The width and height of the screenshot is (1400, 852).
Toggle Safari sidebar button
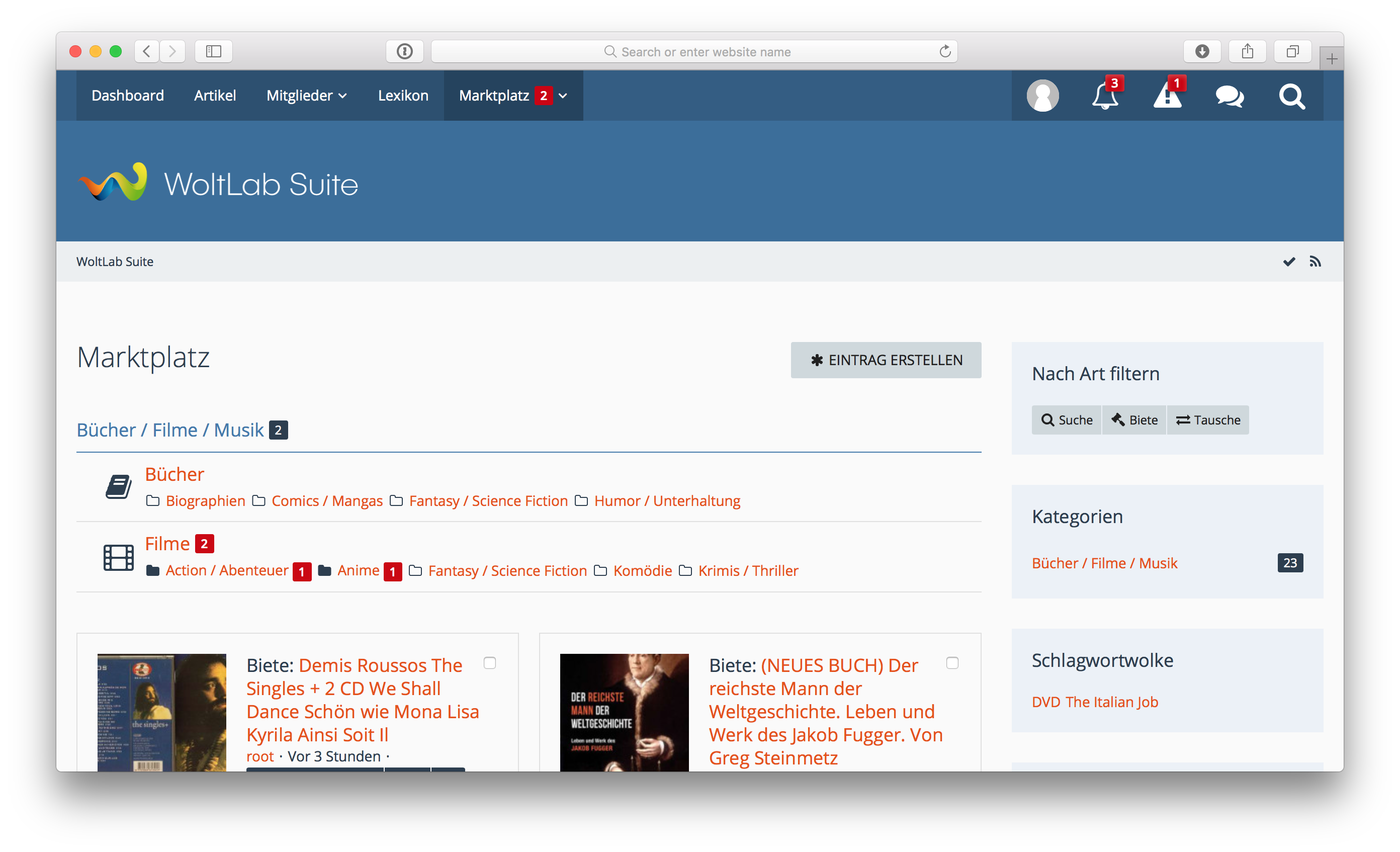point(214,52)
